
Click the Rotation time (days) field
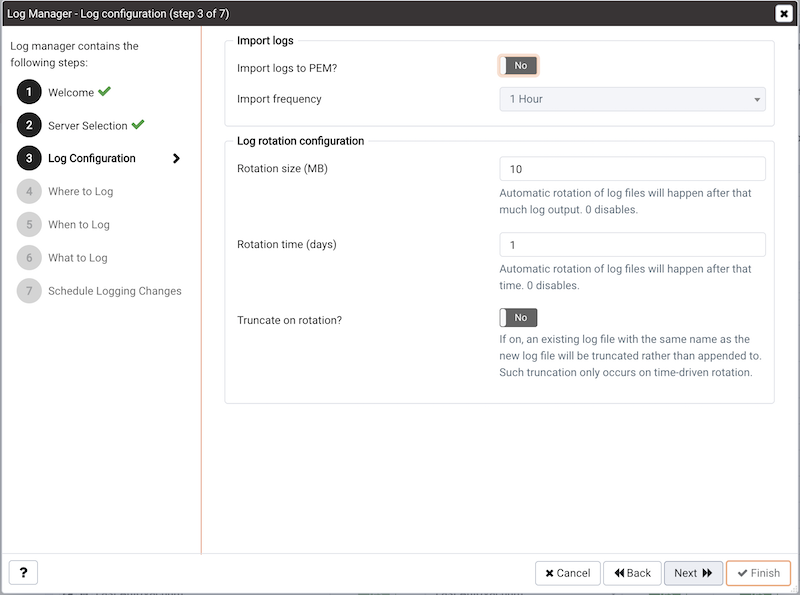632,245
